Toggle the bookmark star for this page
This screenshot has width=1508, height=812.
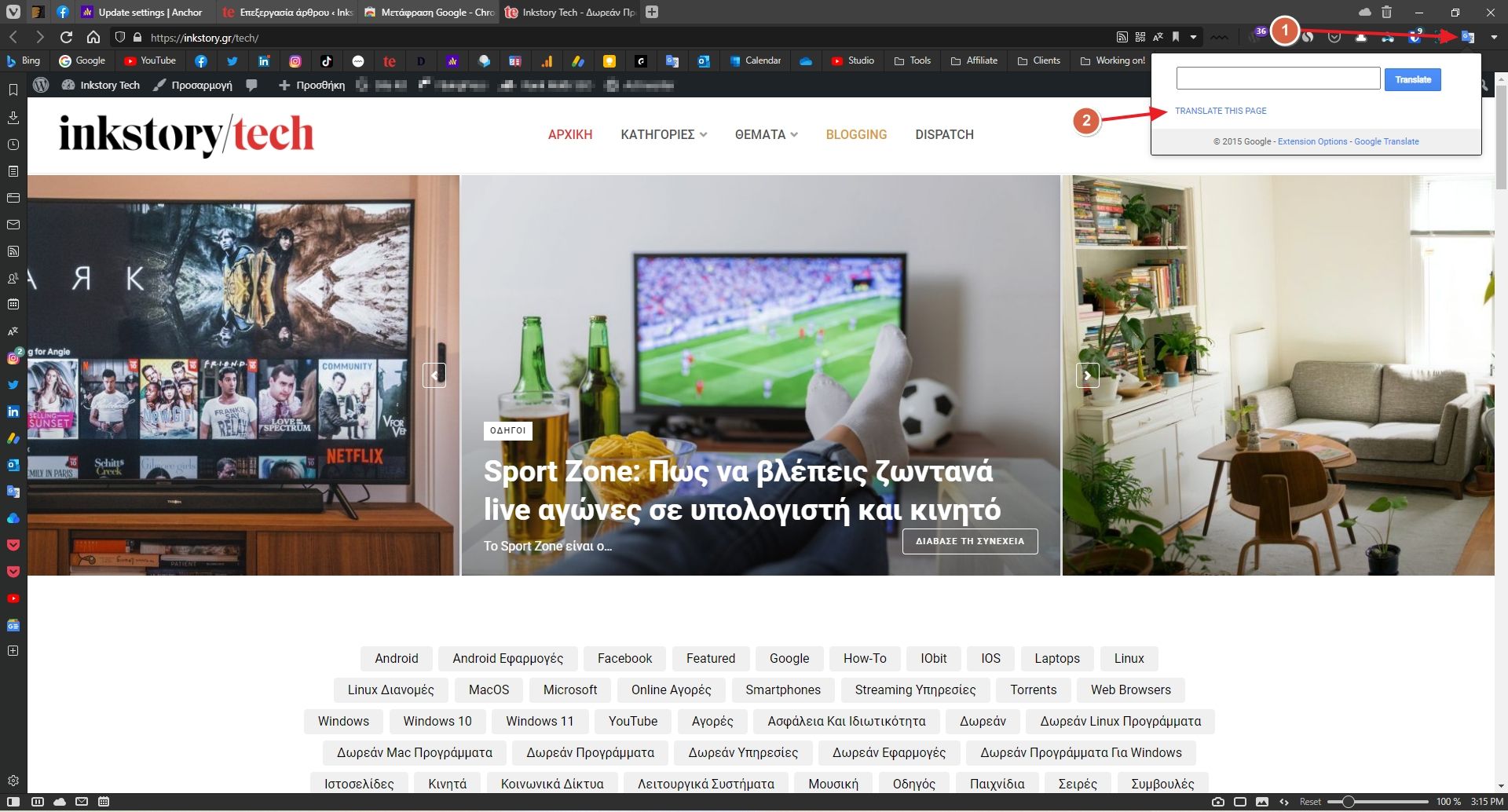pos(1175,36)
